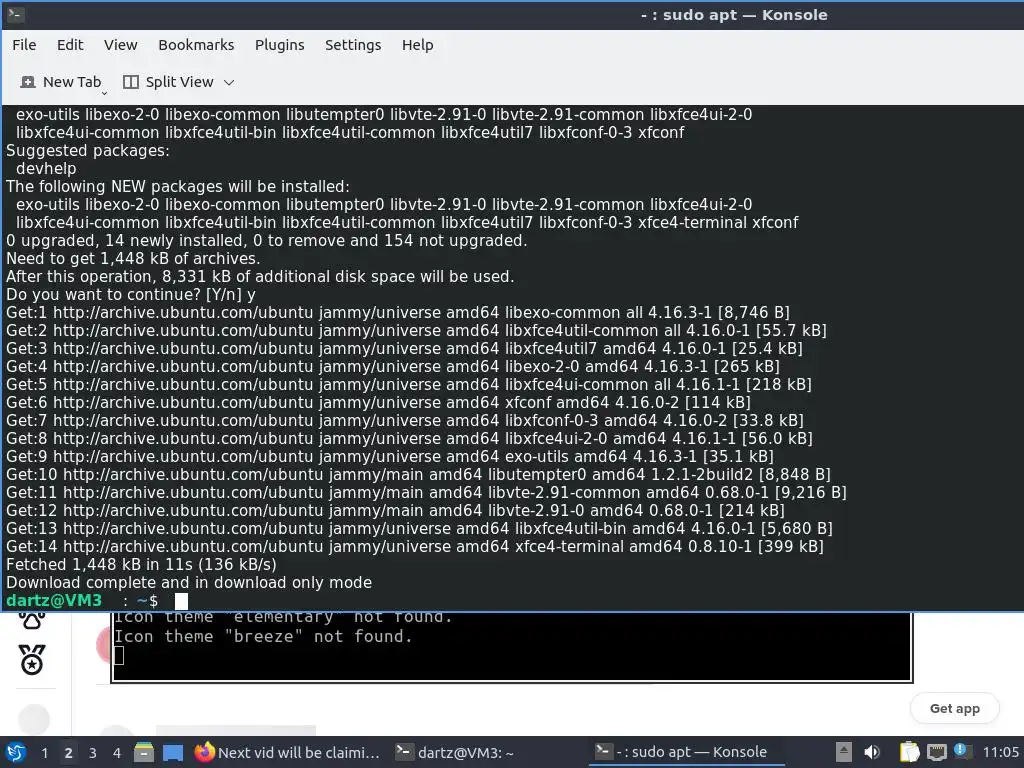Switch to virtual desktop 1
The height and width of the screenshot is (768, 1024).
click(x=44, y=753)
